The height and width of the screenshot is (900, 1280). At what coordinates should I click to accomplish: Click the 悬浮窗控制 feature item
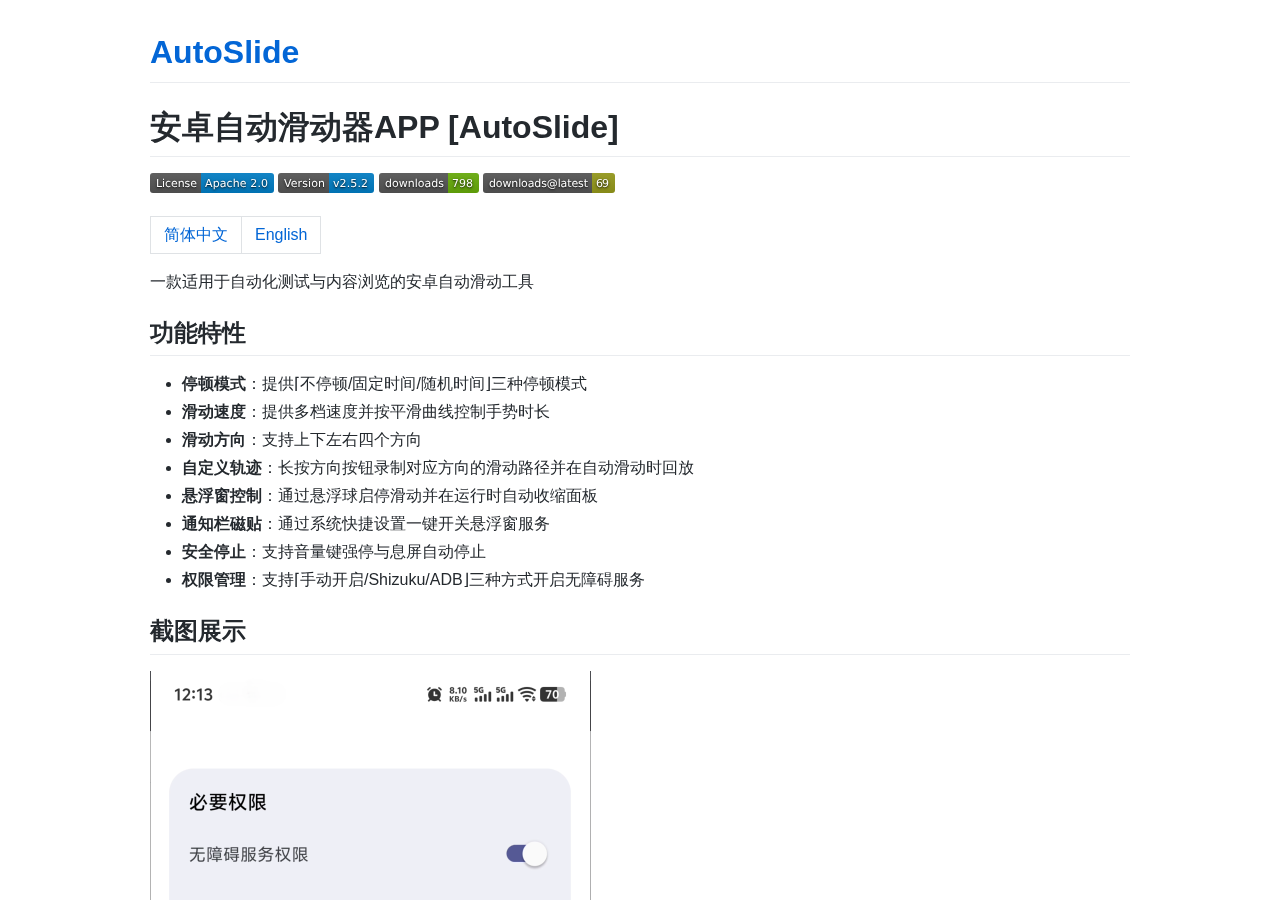[x=390, y=496]
